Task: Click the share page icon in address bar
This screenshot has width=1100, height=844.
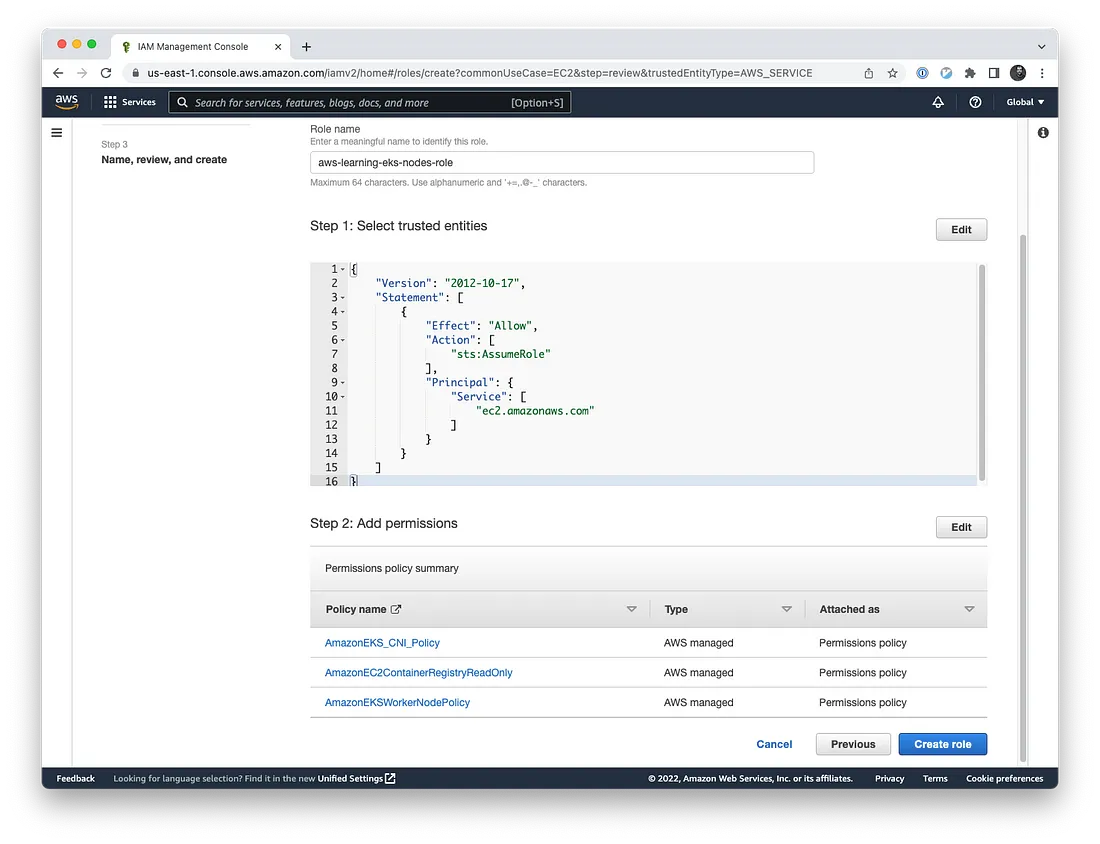Action: click(x=868, y=73)
